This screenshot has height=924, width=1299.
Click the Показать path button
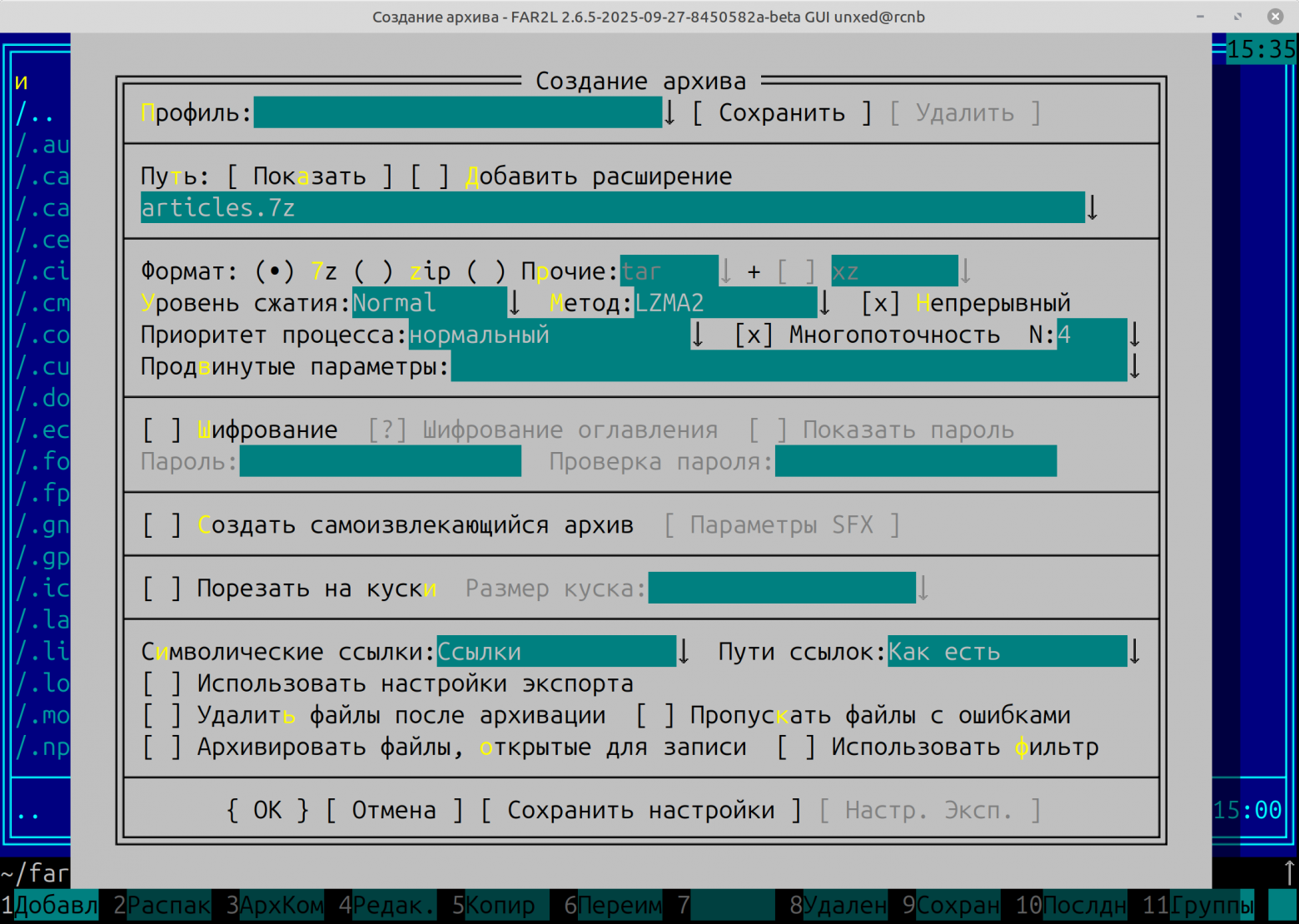pos(310,176)
